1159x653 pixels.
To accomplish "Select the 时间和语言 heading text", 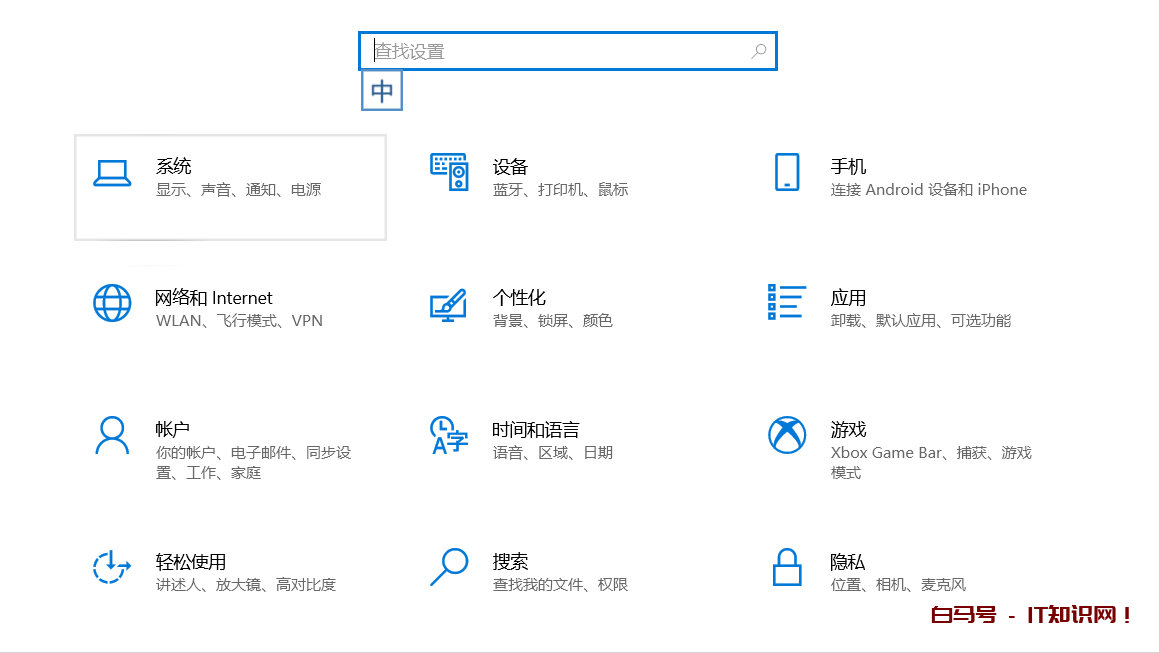I will pos(536,430).
